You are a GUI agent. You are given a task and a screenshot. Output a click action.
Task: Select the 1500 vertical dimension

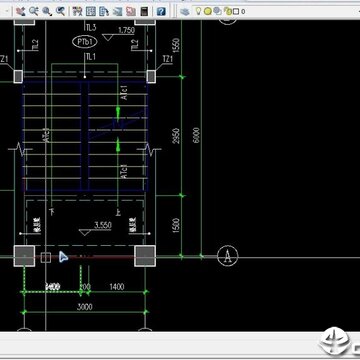[x=176, y=225]
